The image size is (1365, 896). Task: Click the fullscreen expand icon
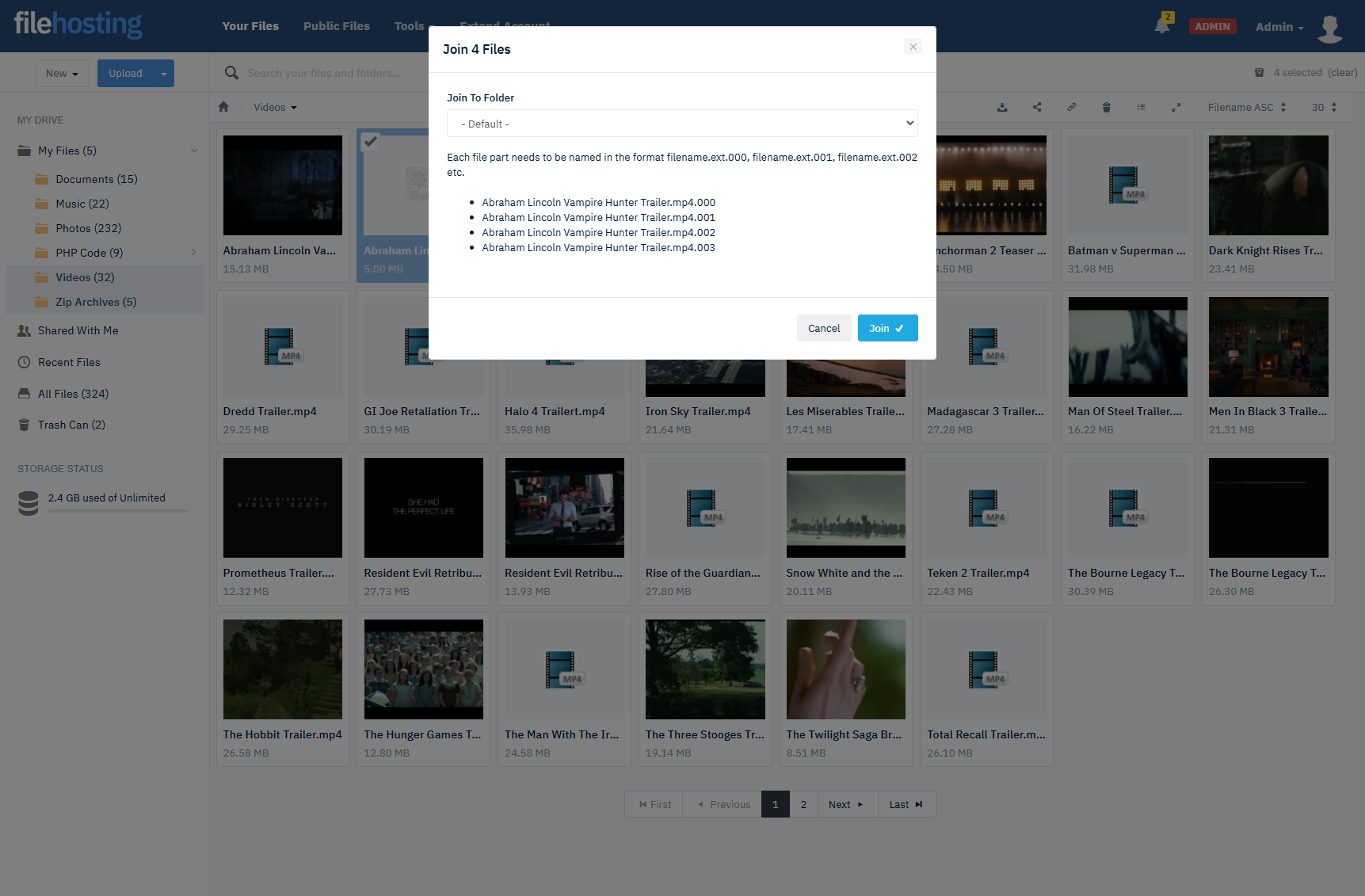pyautogui.click(x=1176, y=107)
